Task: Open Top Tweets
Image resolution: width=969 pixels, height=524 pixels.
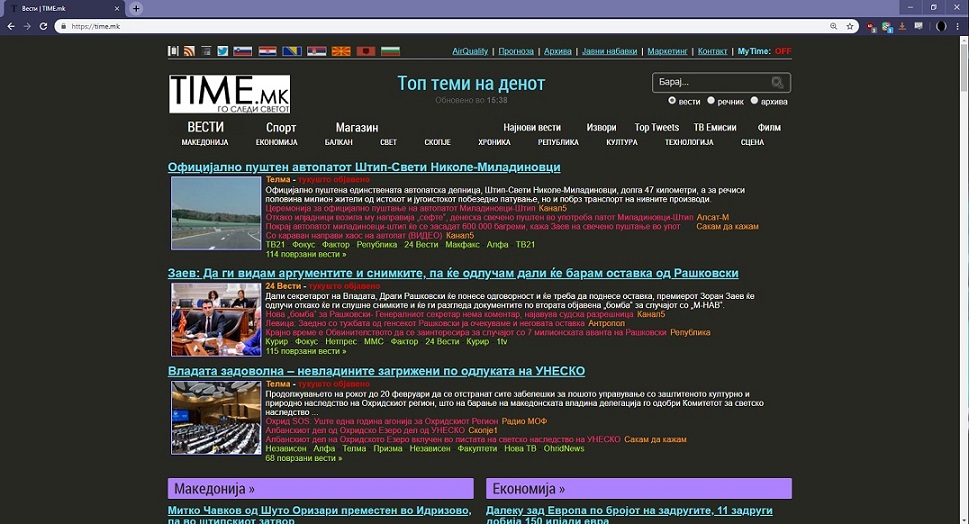Action: pyautogui.click(x=656, y=127)
